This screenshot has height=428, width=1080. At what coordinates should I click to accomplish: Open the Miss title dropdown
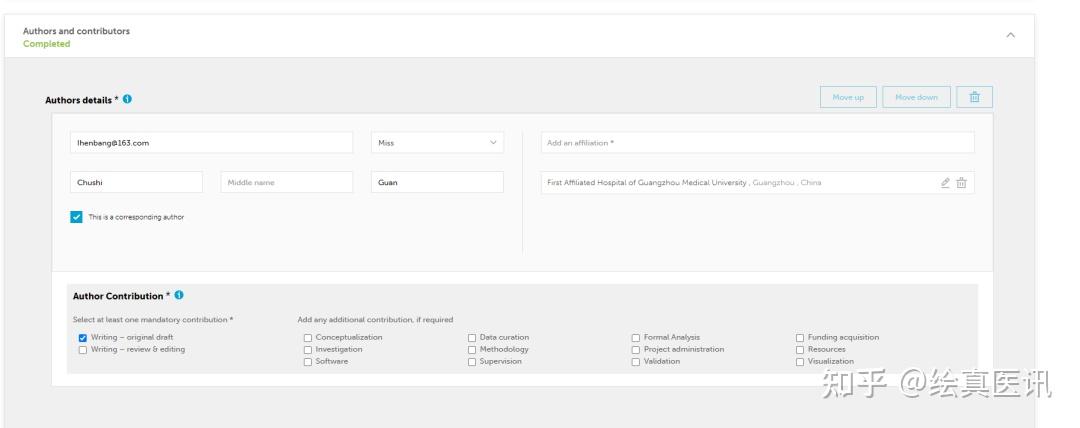(x=437, y=143)
